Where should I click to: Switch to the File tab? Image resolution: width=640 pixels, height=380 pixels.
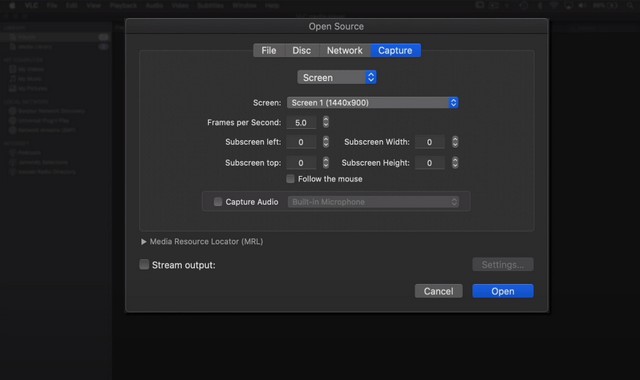point(269,50)
